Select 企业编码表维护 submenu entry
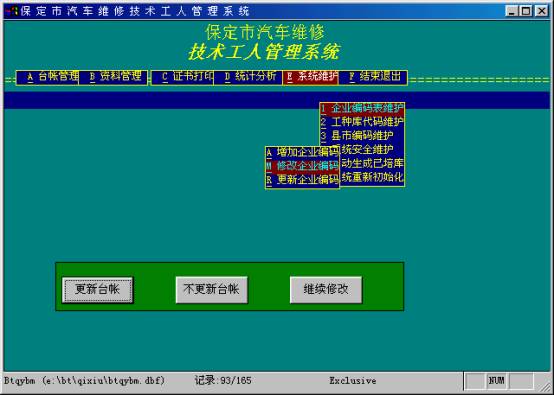The image size is (554, 395). [362, 108]
